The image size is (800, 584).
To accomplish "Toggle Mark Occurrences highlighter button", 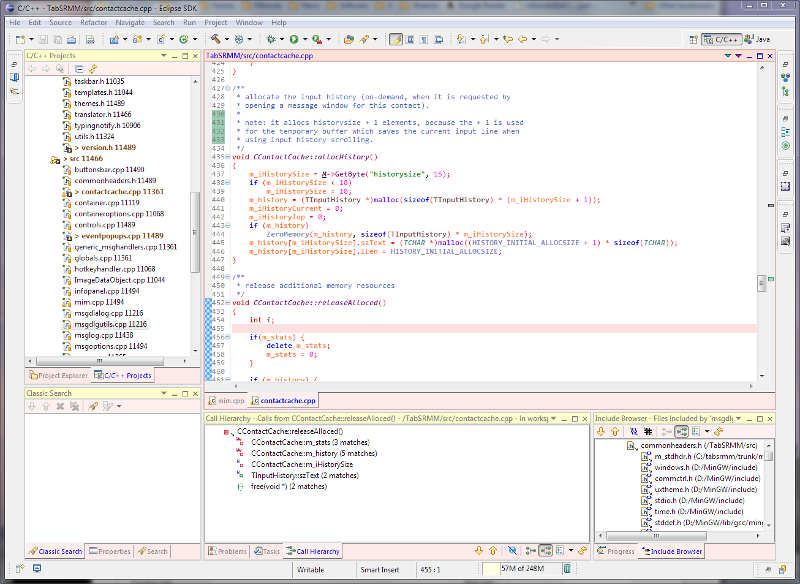I will (395, 39).
